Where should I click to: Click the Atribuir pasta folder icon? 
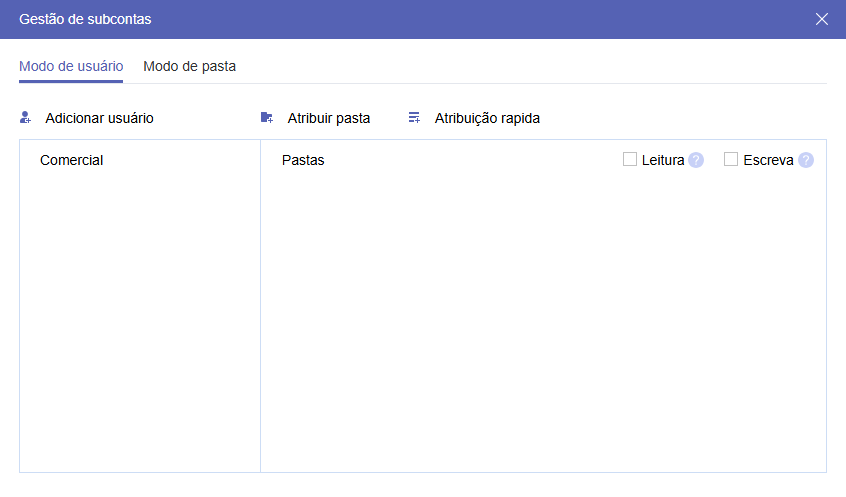coord(266,118)
